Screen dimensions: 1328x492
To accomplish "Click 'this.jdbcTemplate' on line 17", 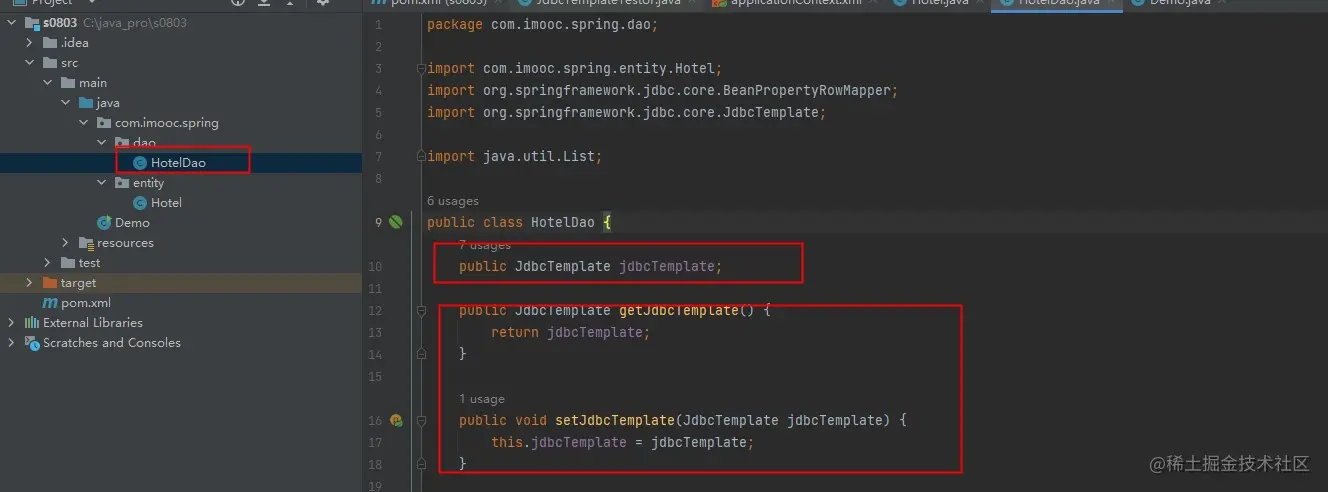I will click(x=558, y=442).
